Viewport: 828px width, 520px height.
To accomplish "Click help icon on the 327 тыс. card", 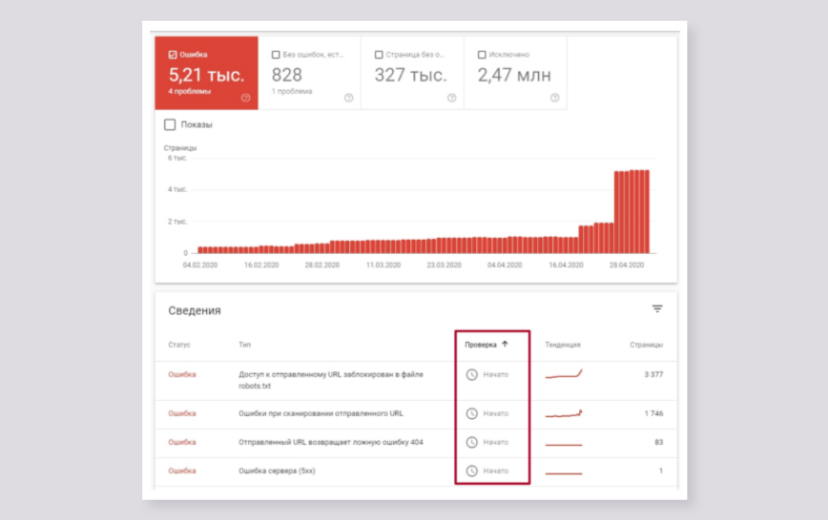I will (452, 98).
